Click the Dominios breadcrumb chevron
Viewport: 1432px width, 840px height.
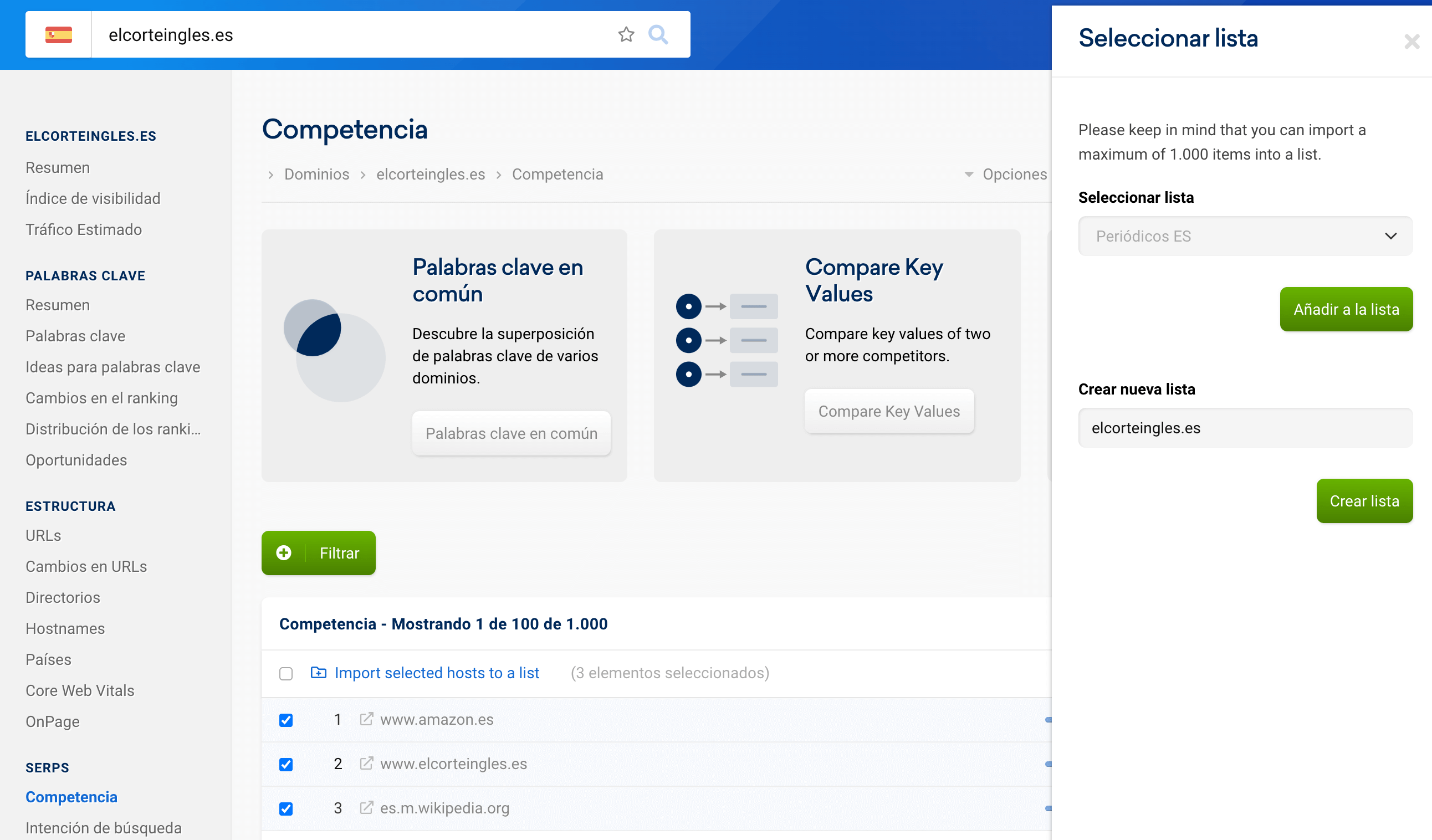tap(271, 175)
